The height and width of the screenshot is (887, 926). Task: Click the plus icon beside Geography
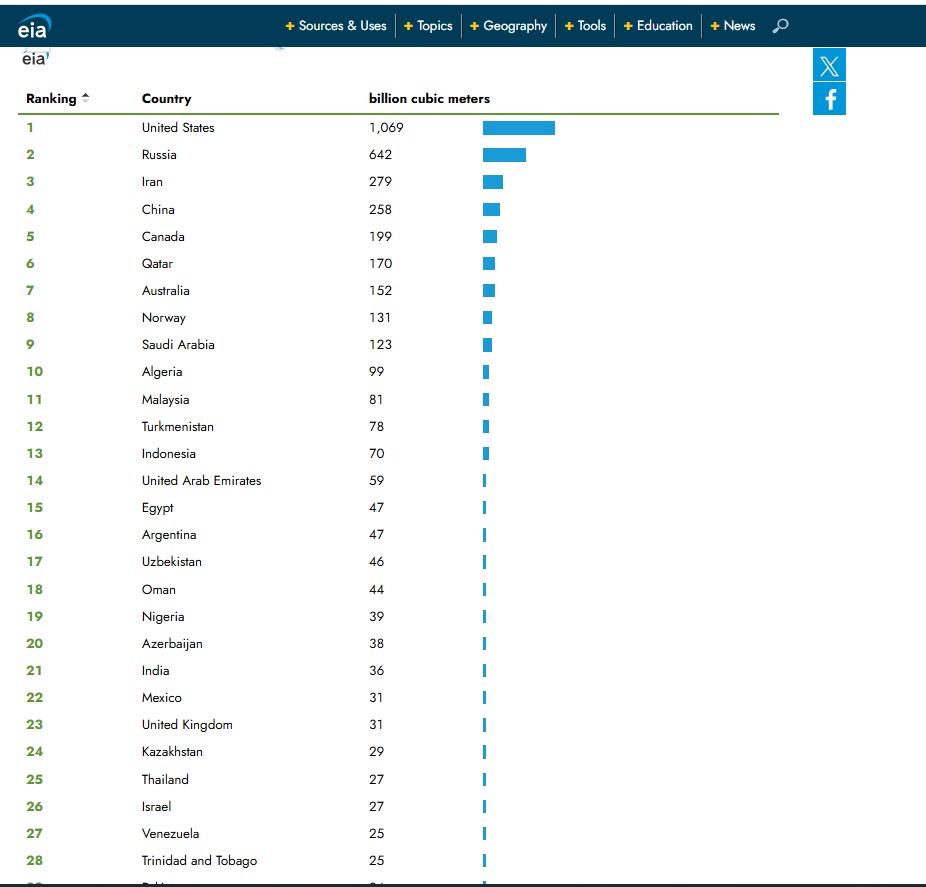tap(474, 26)
